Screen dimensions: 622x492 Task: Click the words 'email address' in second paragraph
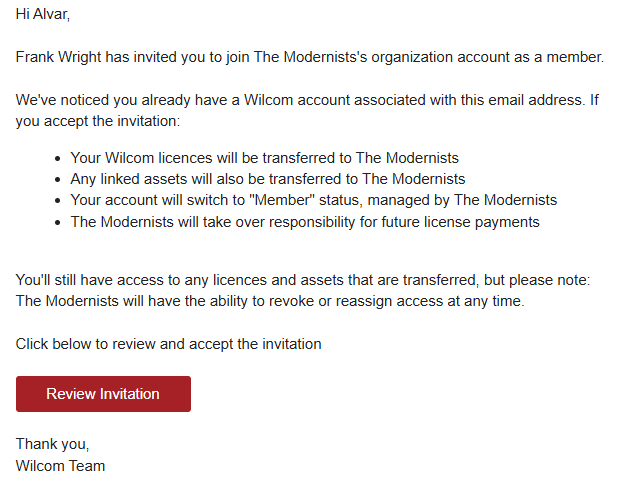(536, 100)
